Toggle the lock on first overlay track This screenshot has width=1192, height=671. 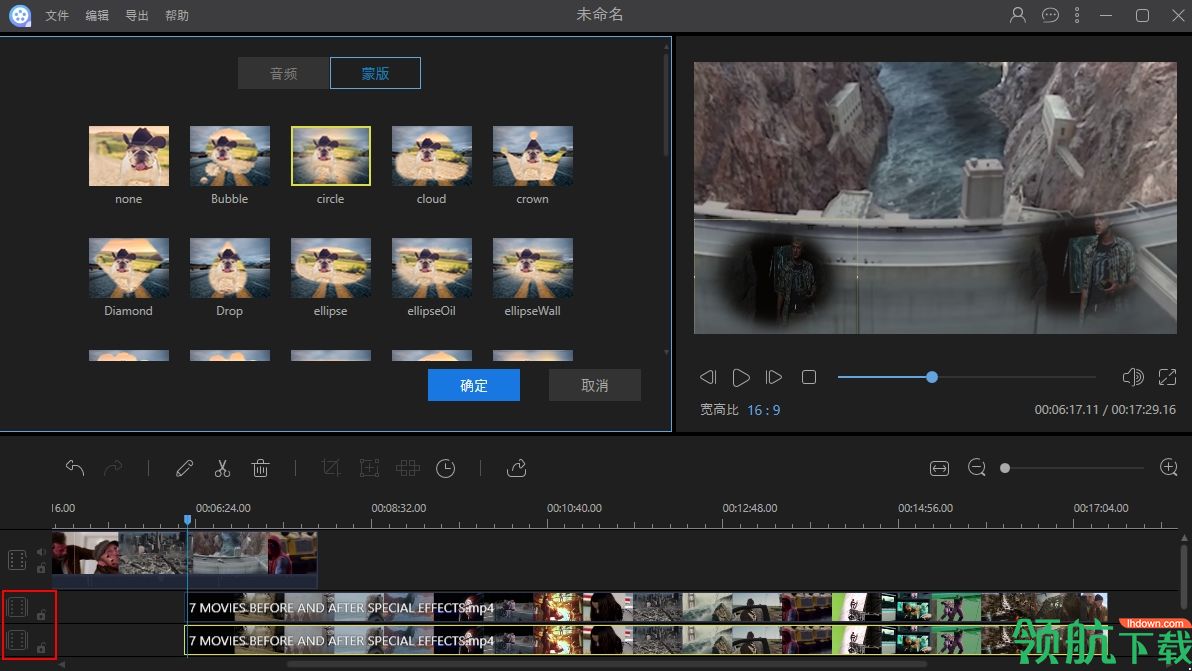(41, 615)
